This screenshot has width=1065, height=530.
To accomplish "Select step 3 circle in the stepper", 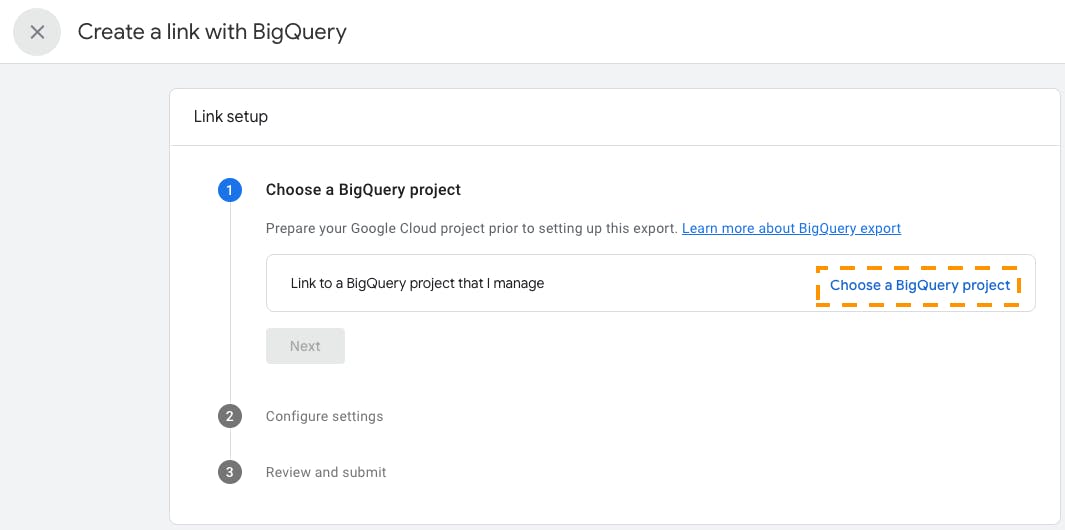I will click(x=230, y=472).
